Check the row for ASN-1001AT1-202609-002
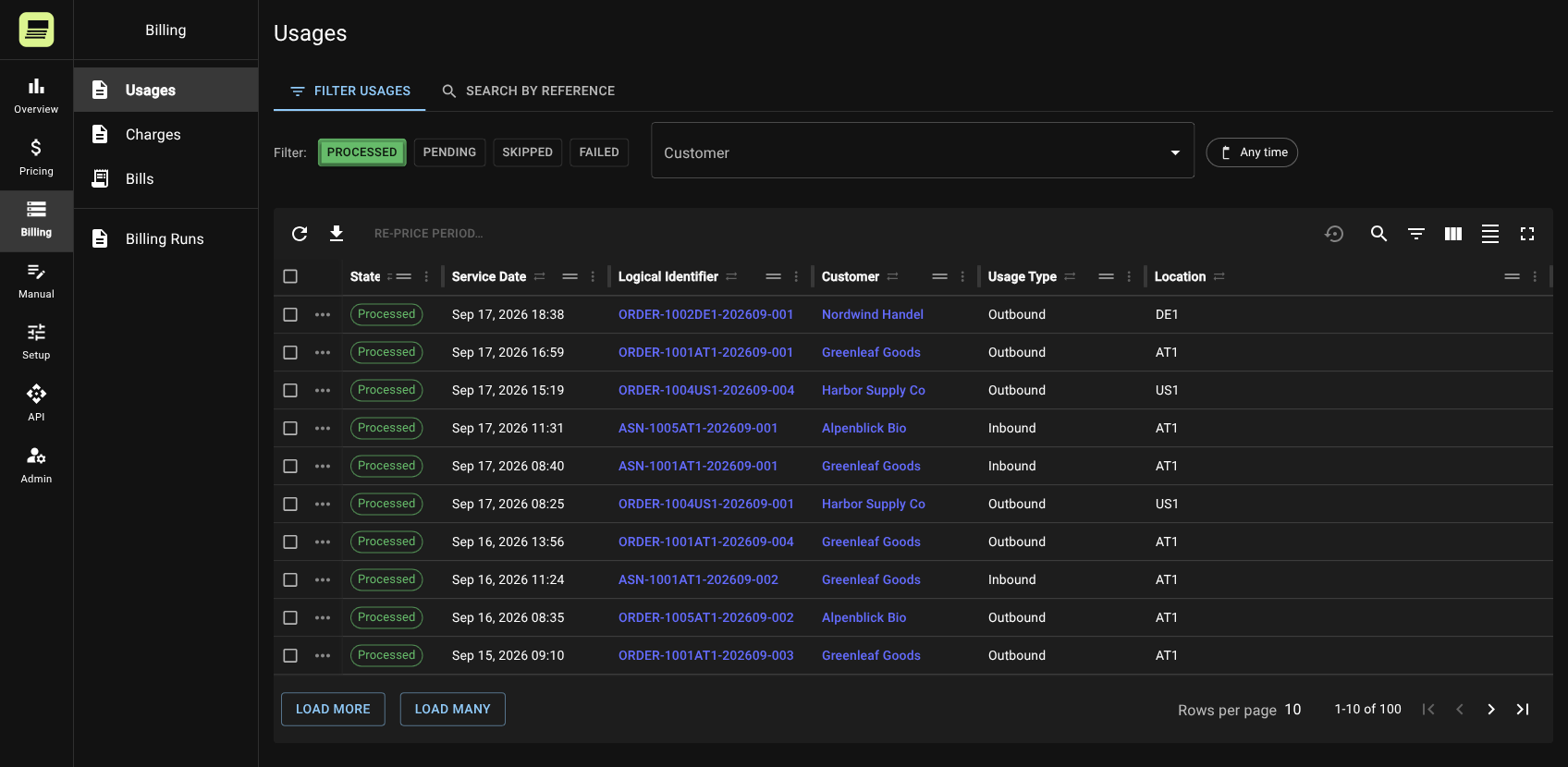 290,579
